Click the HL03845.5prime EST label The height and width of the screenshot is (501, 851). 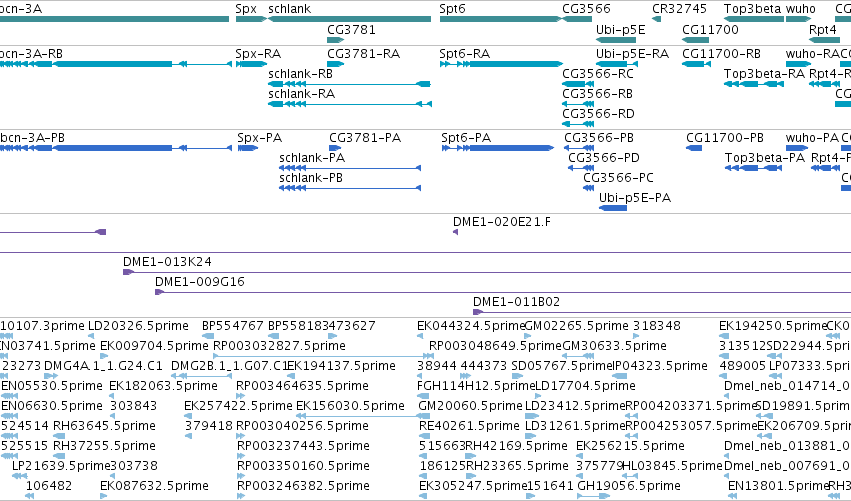click(672, 466)
